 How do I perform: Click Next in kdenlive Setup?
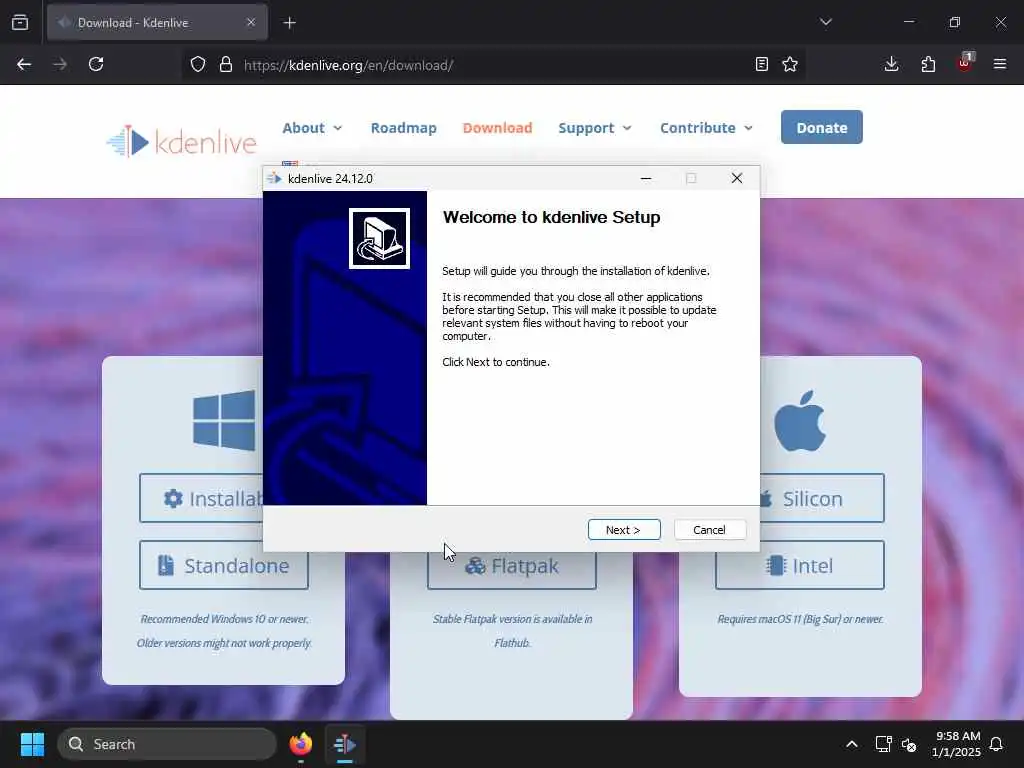click(x=624, y=530)
